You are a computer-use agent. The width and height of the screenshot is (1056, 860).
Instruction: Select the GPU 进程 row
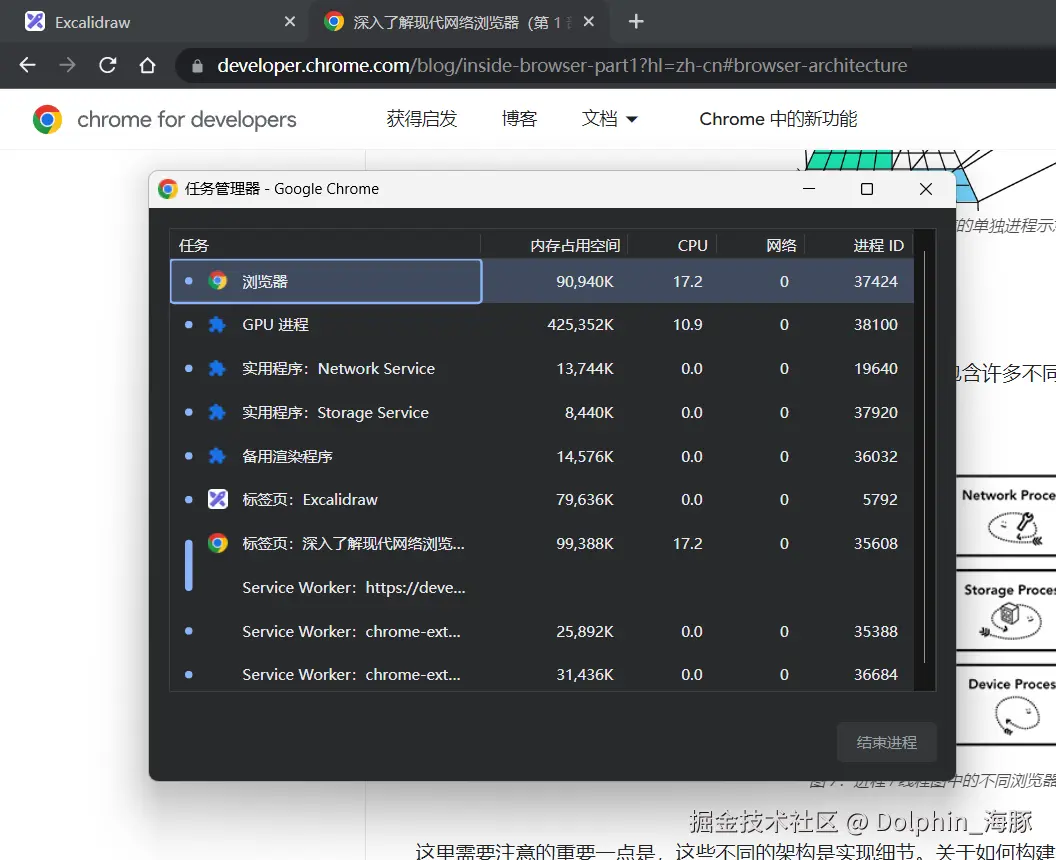click(x=542, y=325)
